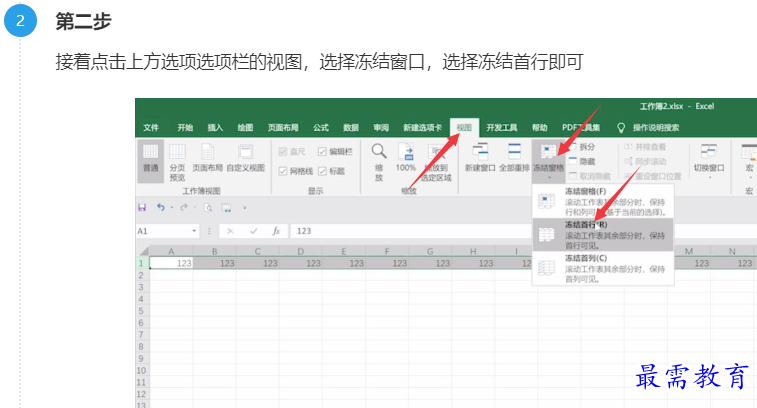Click the formula bar cancel X icon

pos(230,231)
